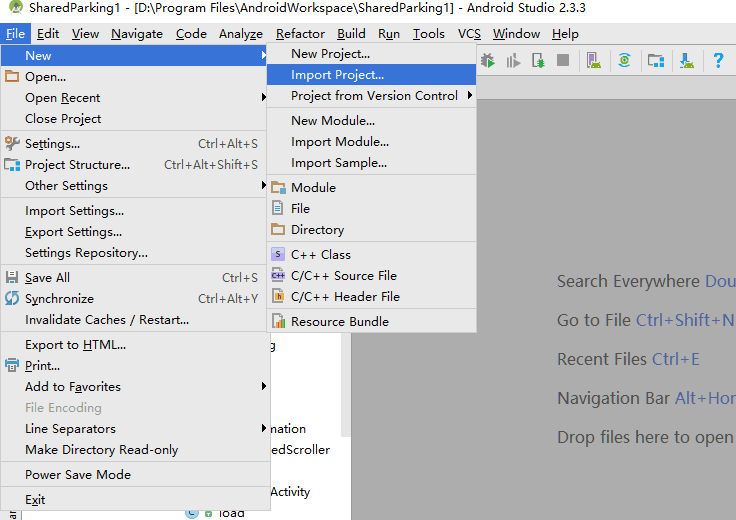Viewport: 736px width, 520px height.
Task: Select Invalidate Caches / Restart...
Action: click(134, 320)
